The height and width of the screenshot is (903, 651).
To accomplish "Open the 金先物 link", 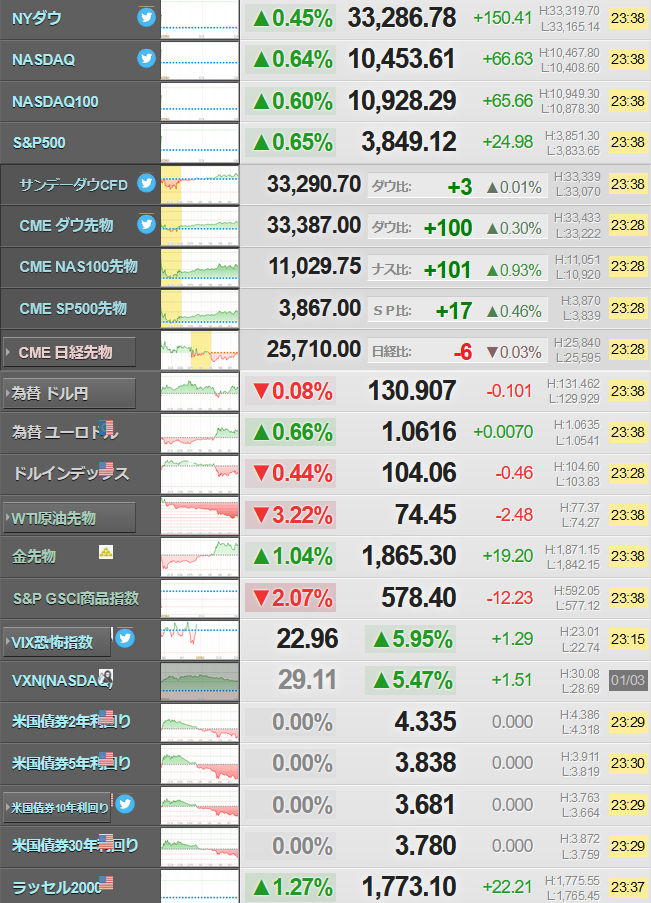I will 34,556.
